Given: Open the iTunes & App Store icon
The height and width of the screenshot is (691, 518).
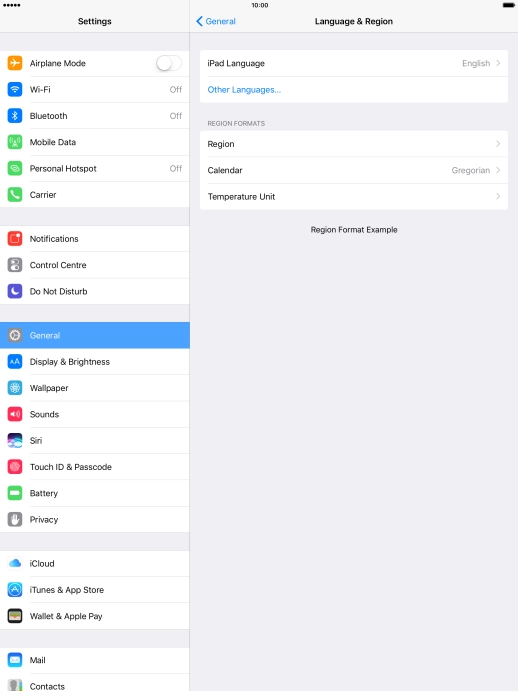Looking at the screenshot, I should click(15, 590).
